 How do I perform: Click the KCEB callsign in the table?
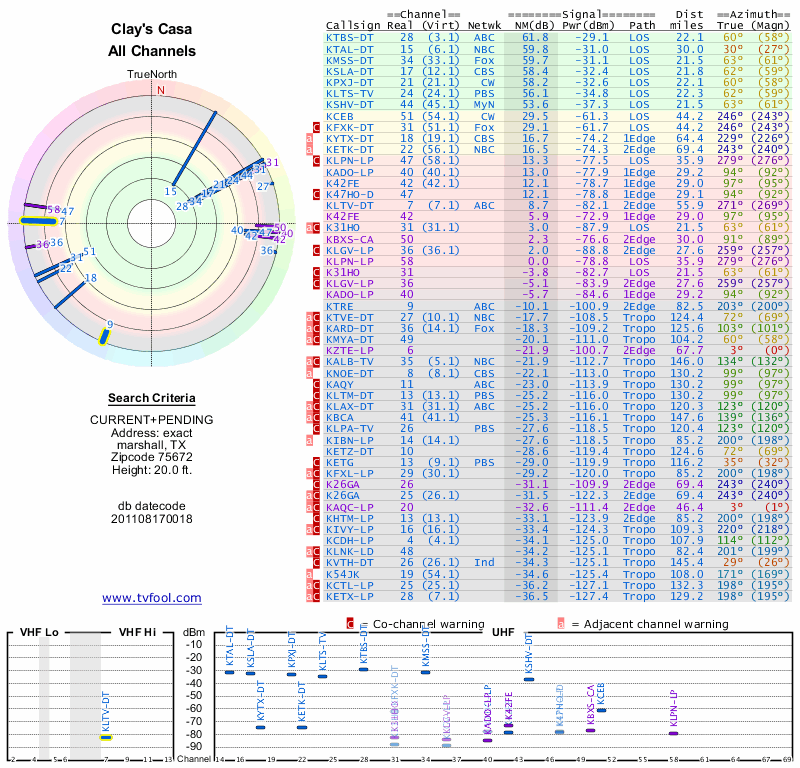pyautogui.click(x=338, y=116)
